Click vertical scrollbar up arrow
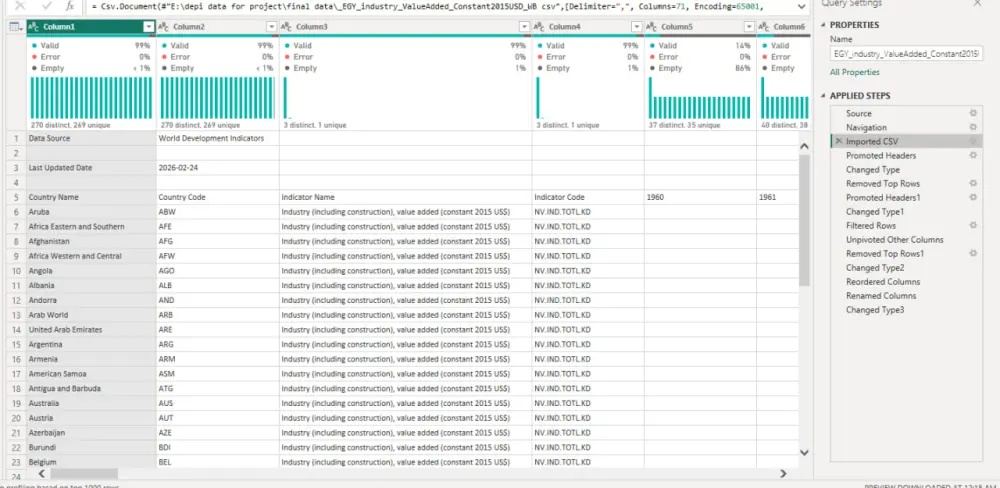This screenshot has height=488, width=1000. [804, 146]
